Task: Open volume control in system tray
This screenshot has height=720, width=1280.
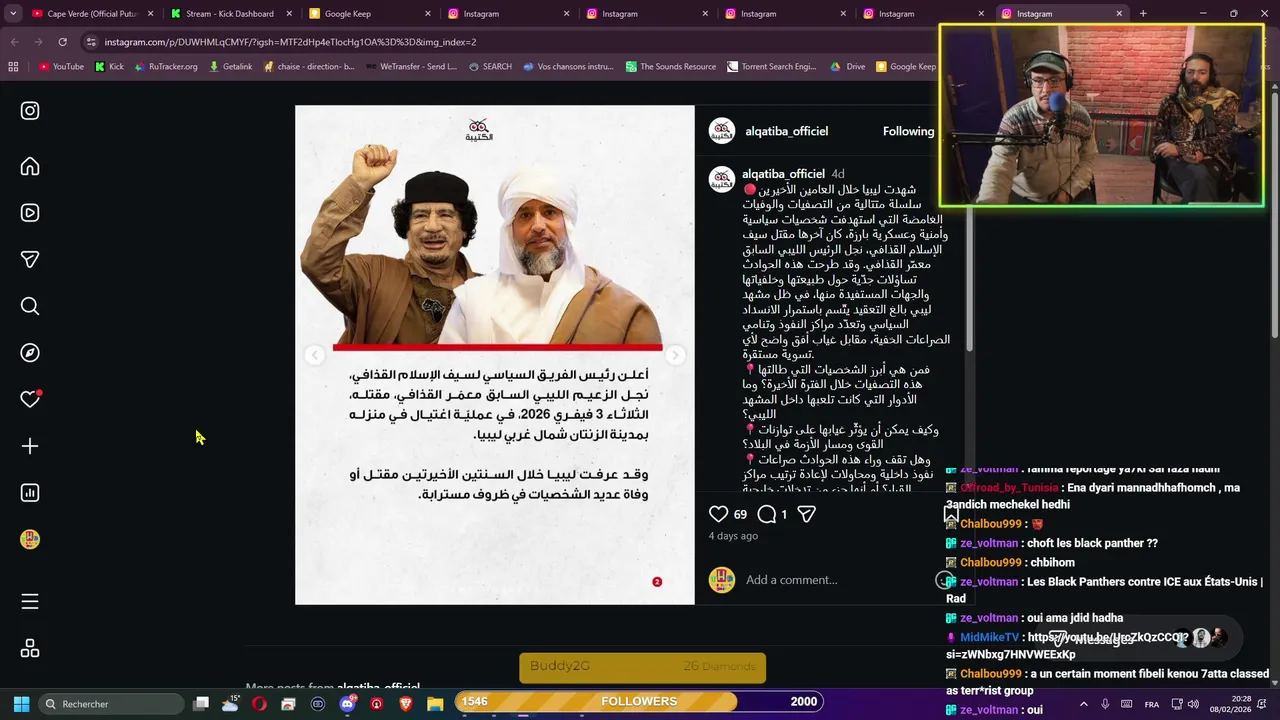Action: (x=1195, y=704)
